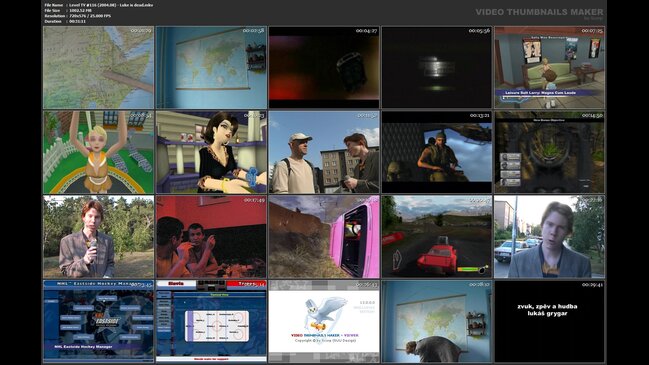Viewport: 649px width, 365px height.
Task: Select the man in blazer on street thumbnail
Action: (x=550, y=237)
